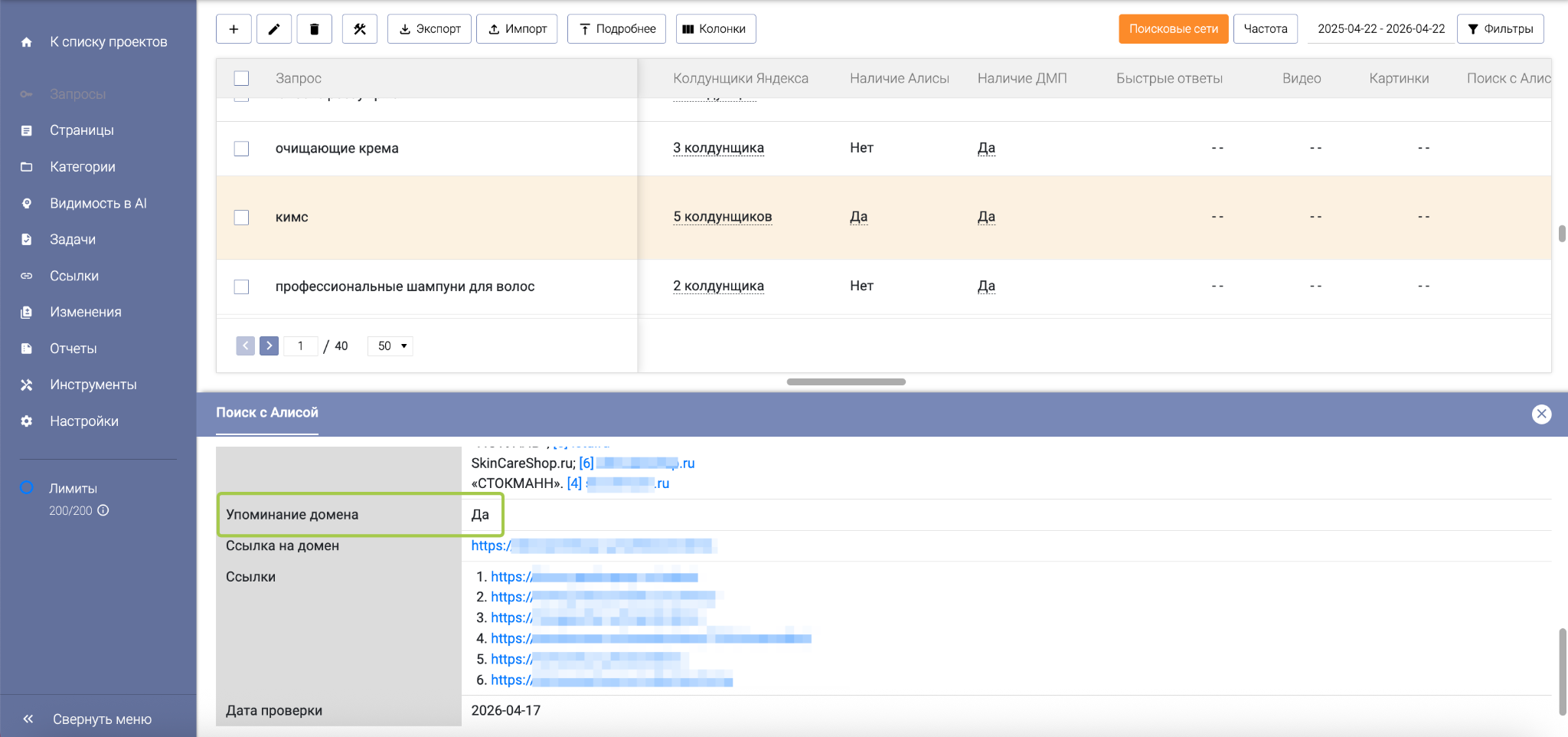This screenshot has height=737, width=1568.
Task: Open the date range picker 2025-04-22 - 2026-04-22
Action: pyautogui.click(x=1380, y=29)
